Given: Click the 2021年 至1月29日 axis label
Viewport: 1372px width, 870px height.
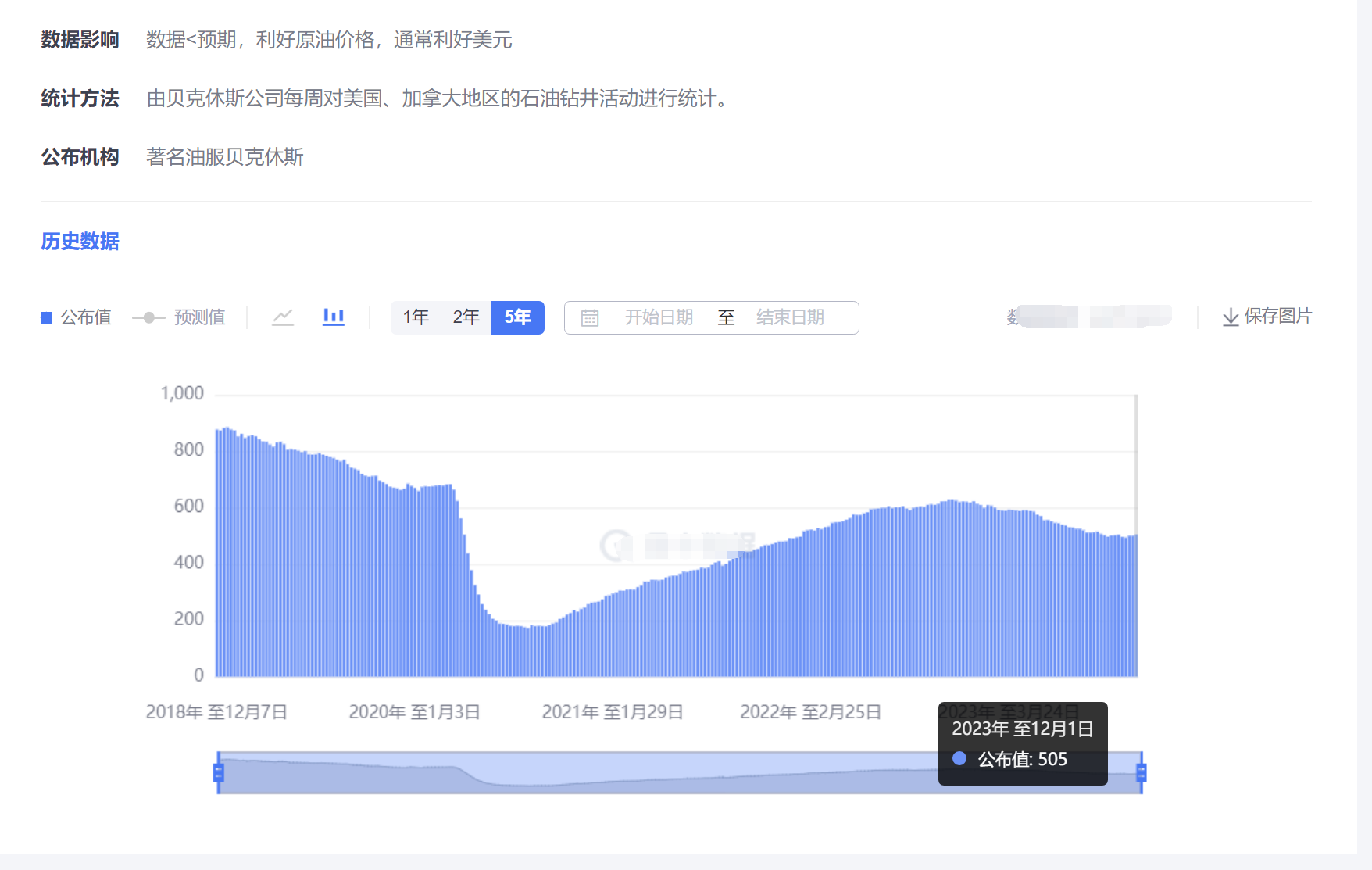Looking at the screenshot, I should [x=613, y=712].
